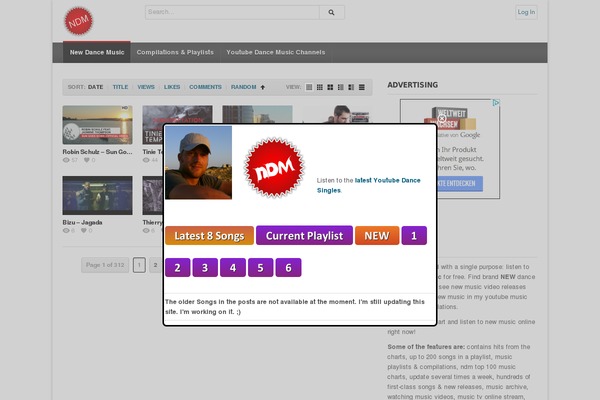The height and width of the screenshot is (400, 600).
Task: Click the Latest 8 Songs button
Action: click(x=209, y=235)
